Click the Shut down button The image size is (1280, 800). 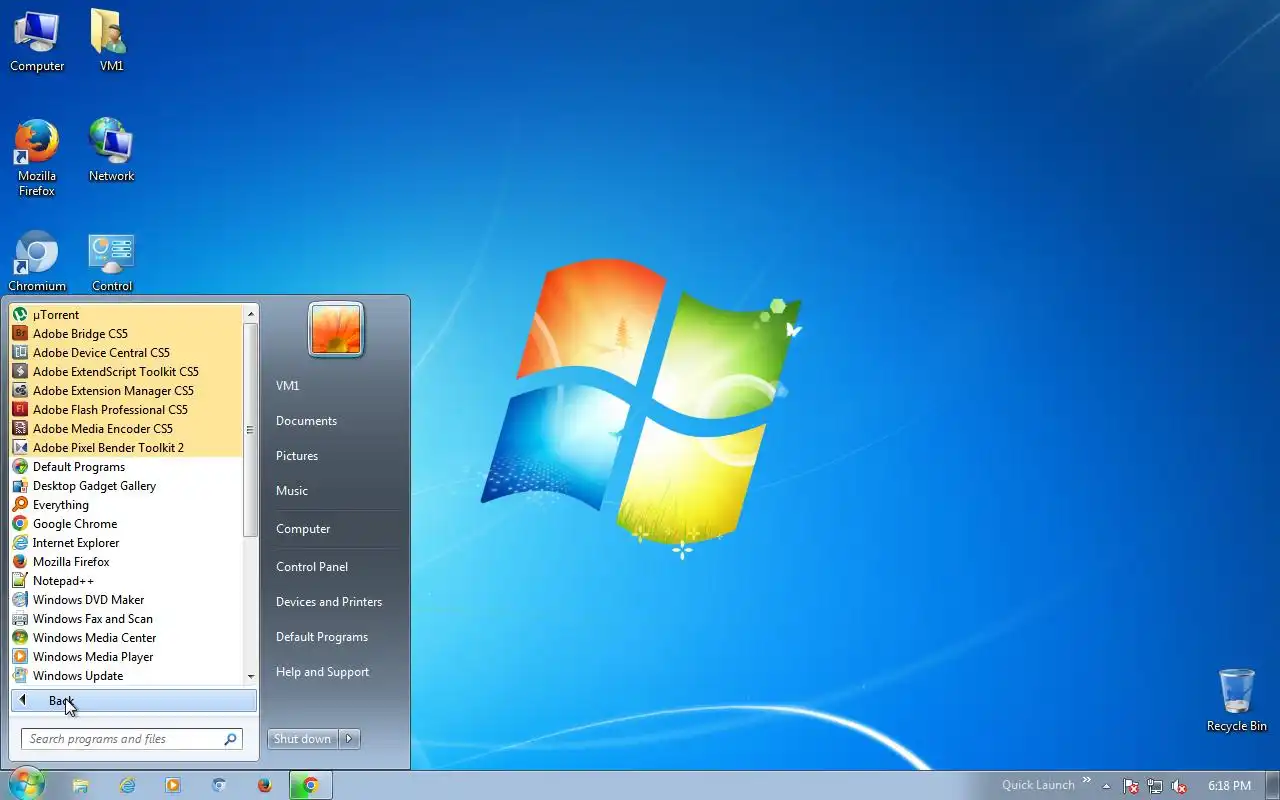point(302,739)
